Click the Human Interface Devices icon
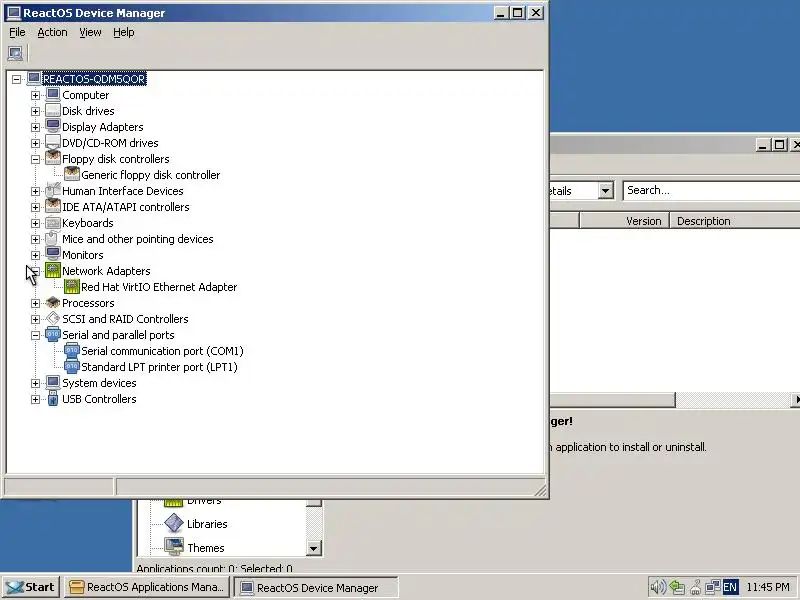 tap(53, 190)
